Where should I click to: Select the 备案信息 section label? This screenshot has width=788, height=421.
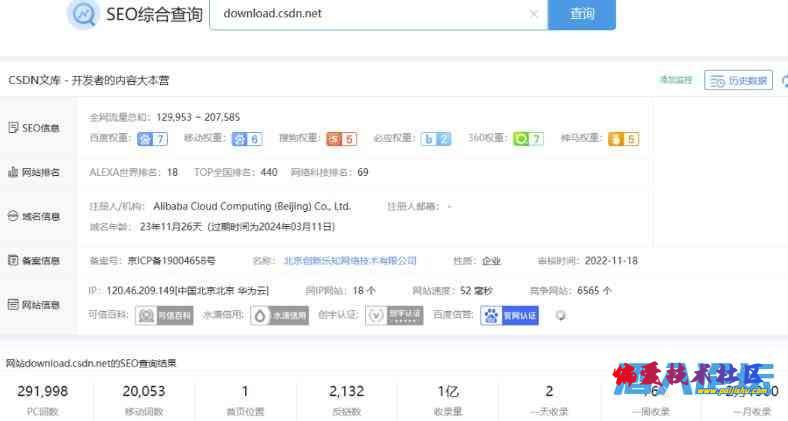[x=35, y=261]
